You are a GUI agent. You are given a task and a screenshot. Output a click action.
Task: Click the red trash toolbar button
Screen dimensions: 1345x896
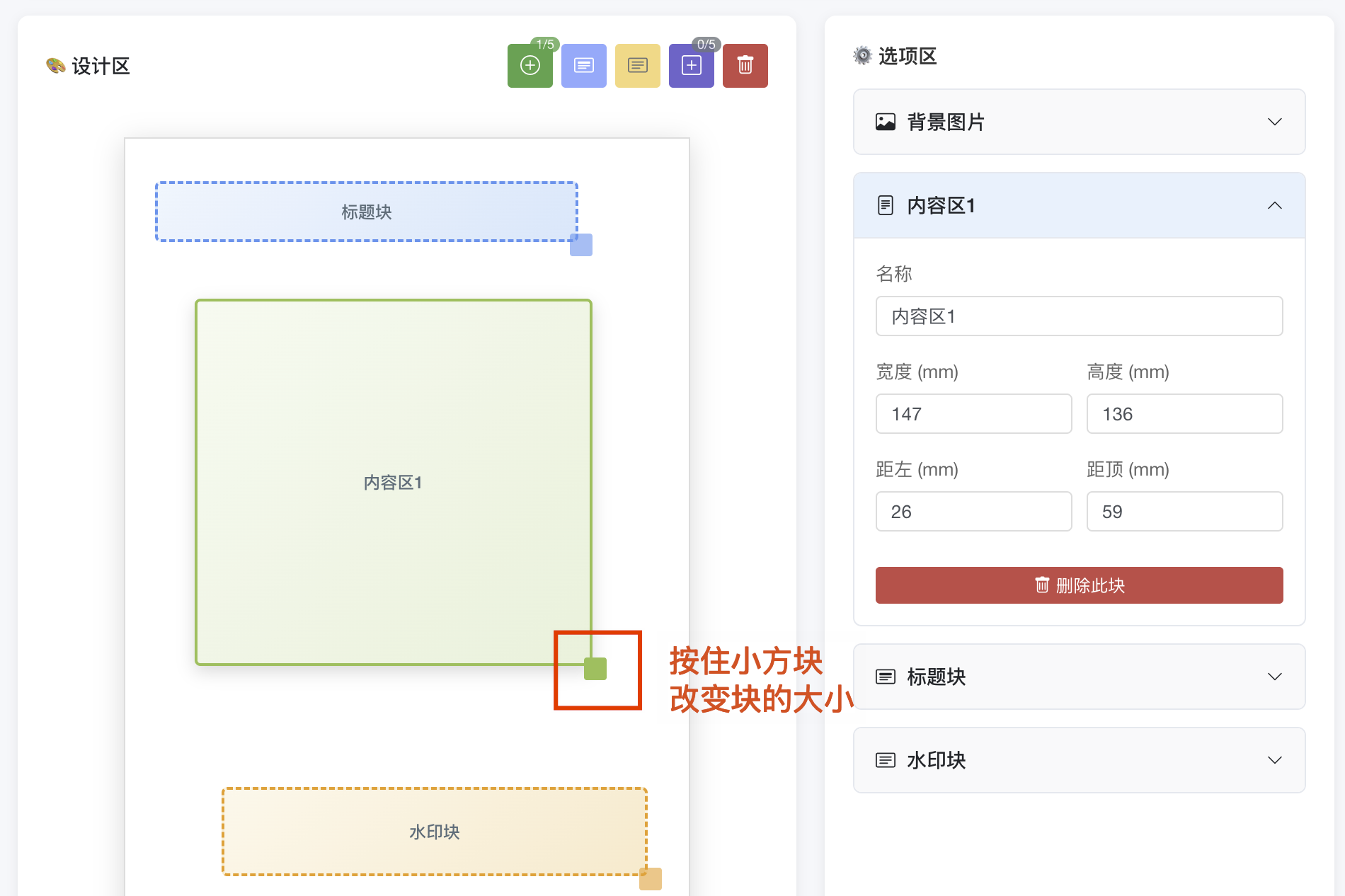tap(745, 66)
